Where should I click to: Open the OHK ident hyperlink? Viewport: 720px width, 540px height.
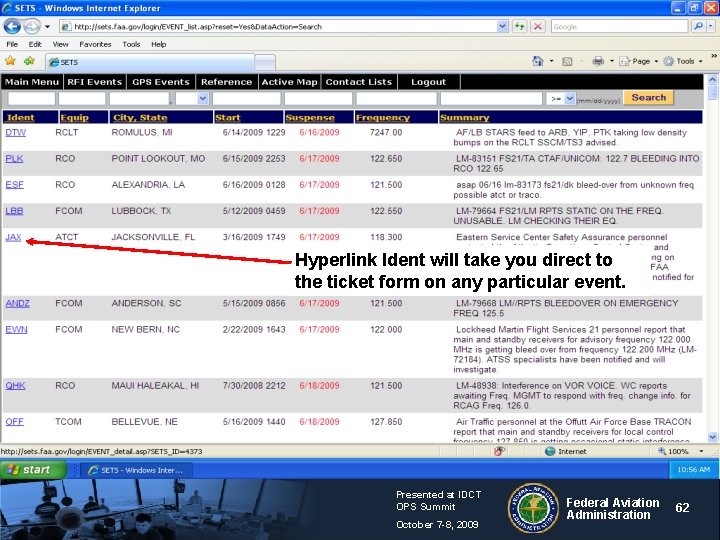point(15,385)
